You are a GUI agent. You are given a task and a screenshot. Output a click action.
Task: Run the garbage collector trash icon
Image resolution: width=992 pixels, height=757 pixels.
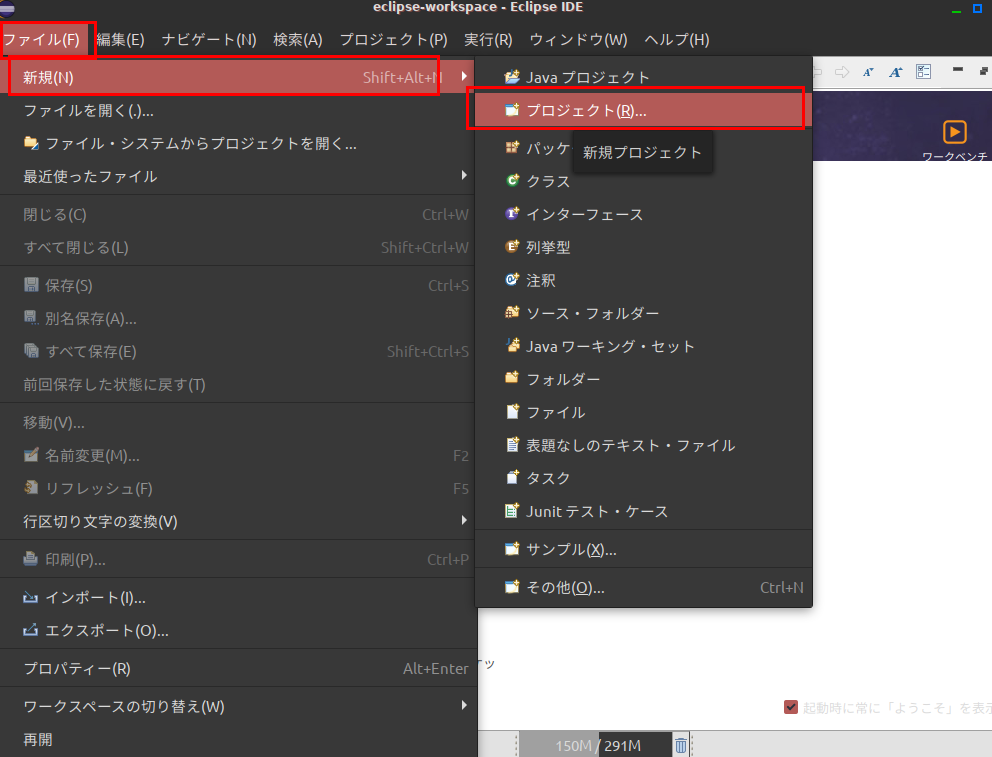click(x=681, y=746)
